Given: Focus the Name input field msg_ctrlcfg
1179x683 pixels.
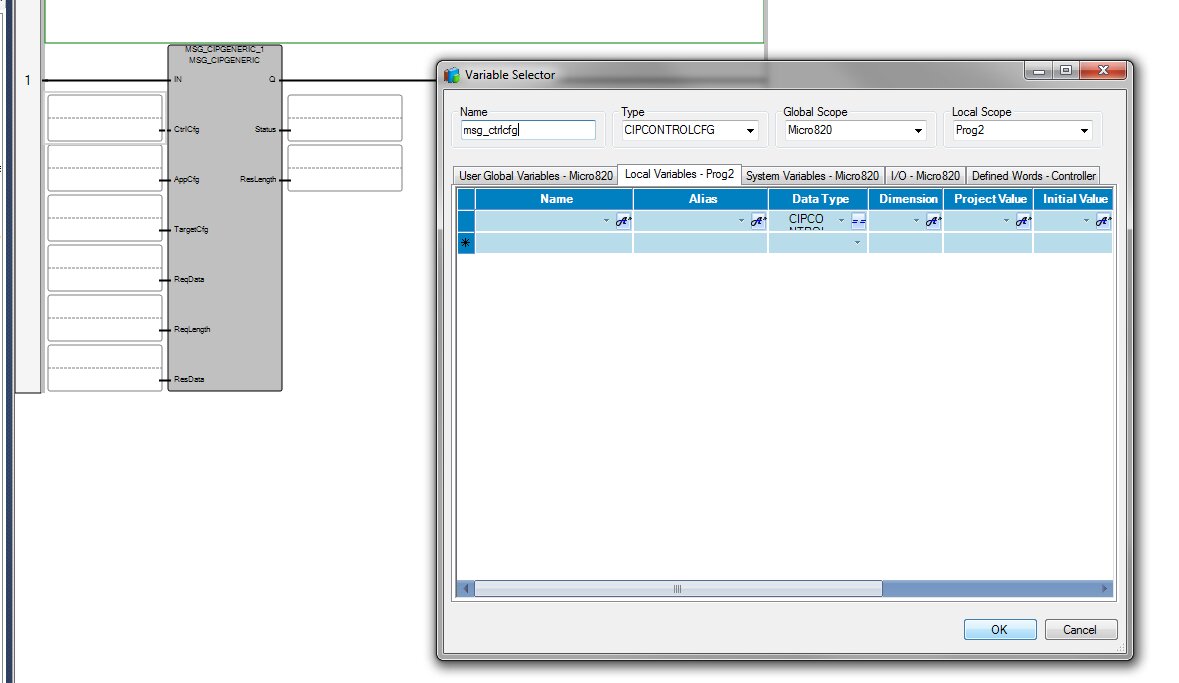Looking at the screenshot, I should (x=528, y=130).
